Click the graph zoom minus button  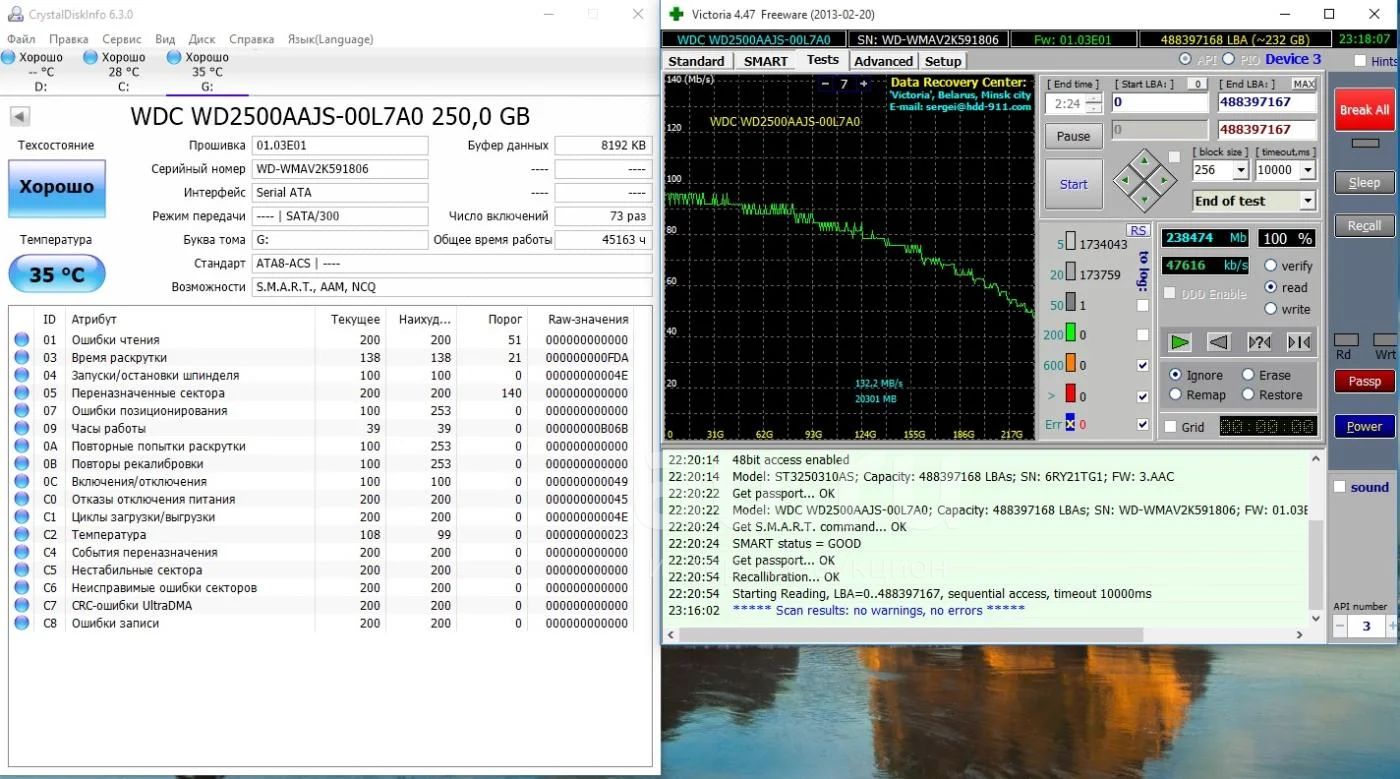[825, 84]
